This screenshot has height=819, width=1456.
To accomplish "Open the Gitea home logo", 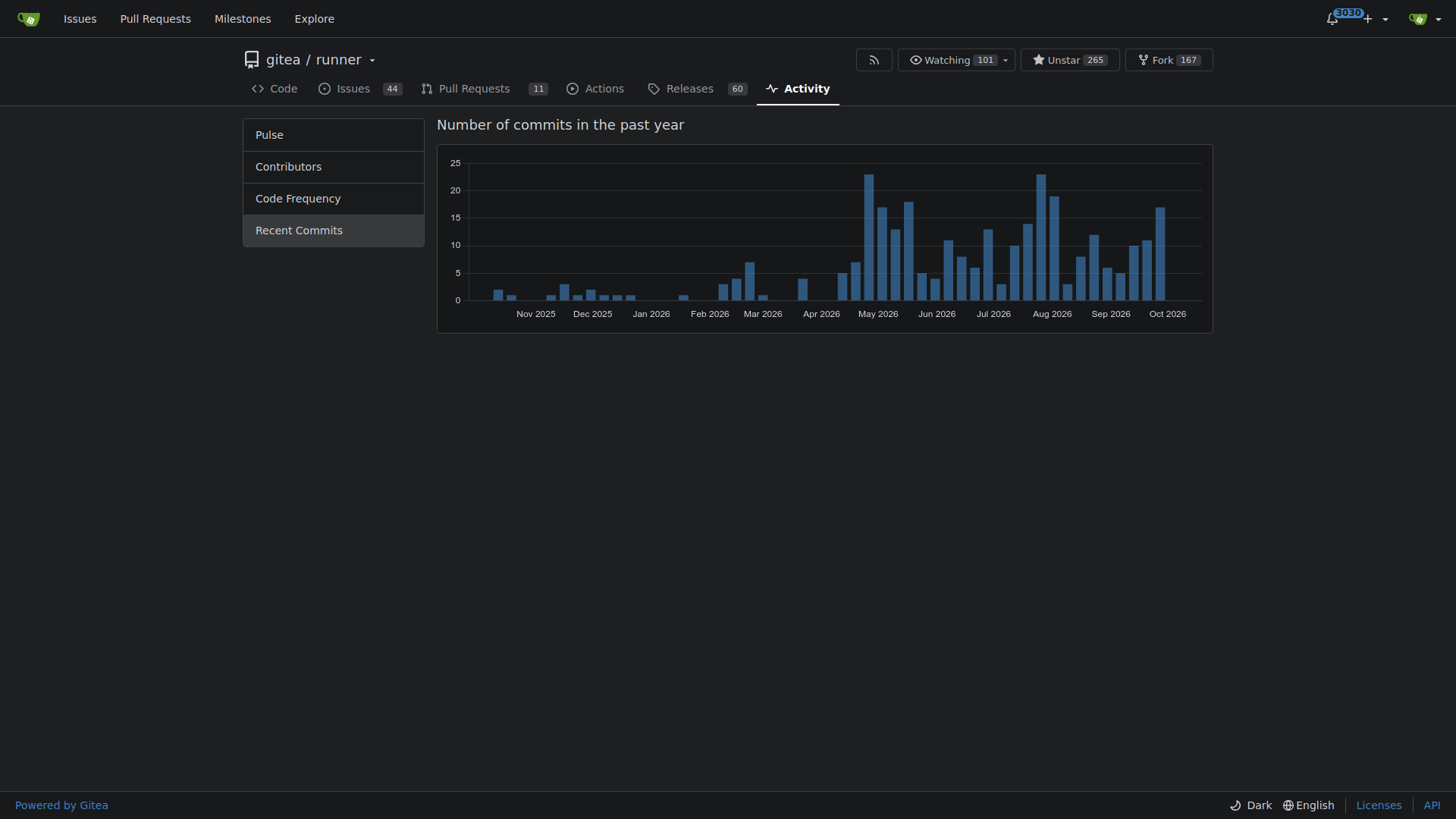I will pos(29,19).
